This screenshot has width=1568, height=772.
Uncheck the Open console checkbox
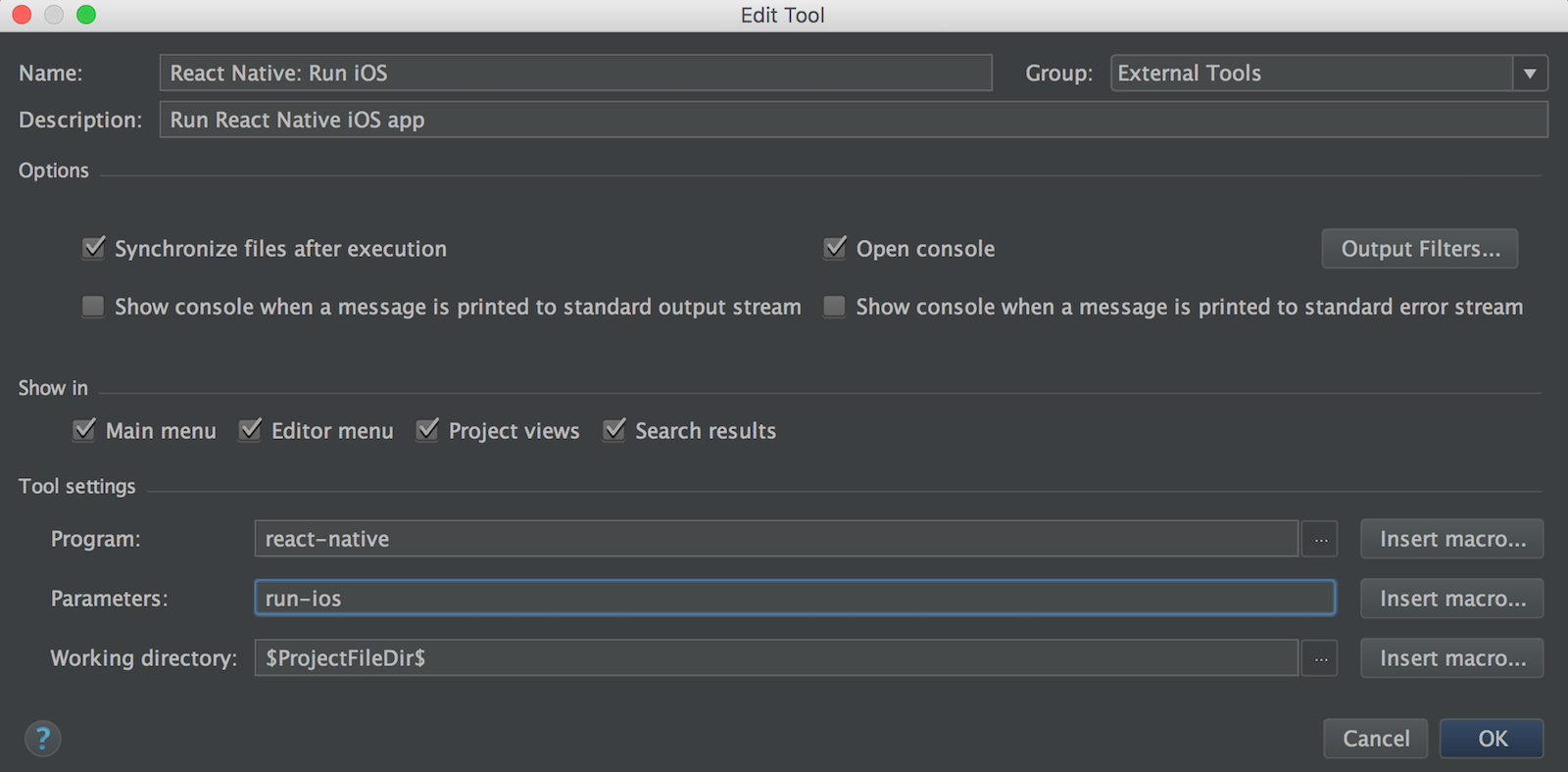click(x=835, y=248)
